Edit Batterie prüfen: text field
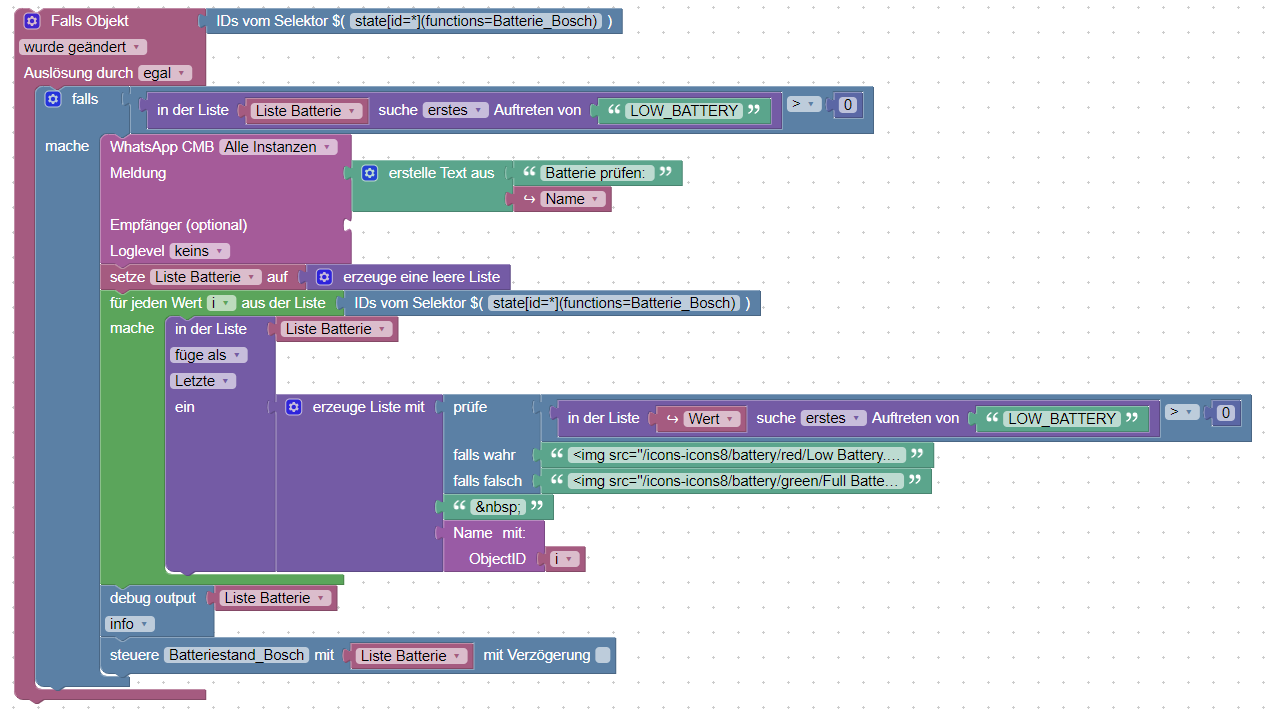 [597, 173]
